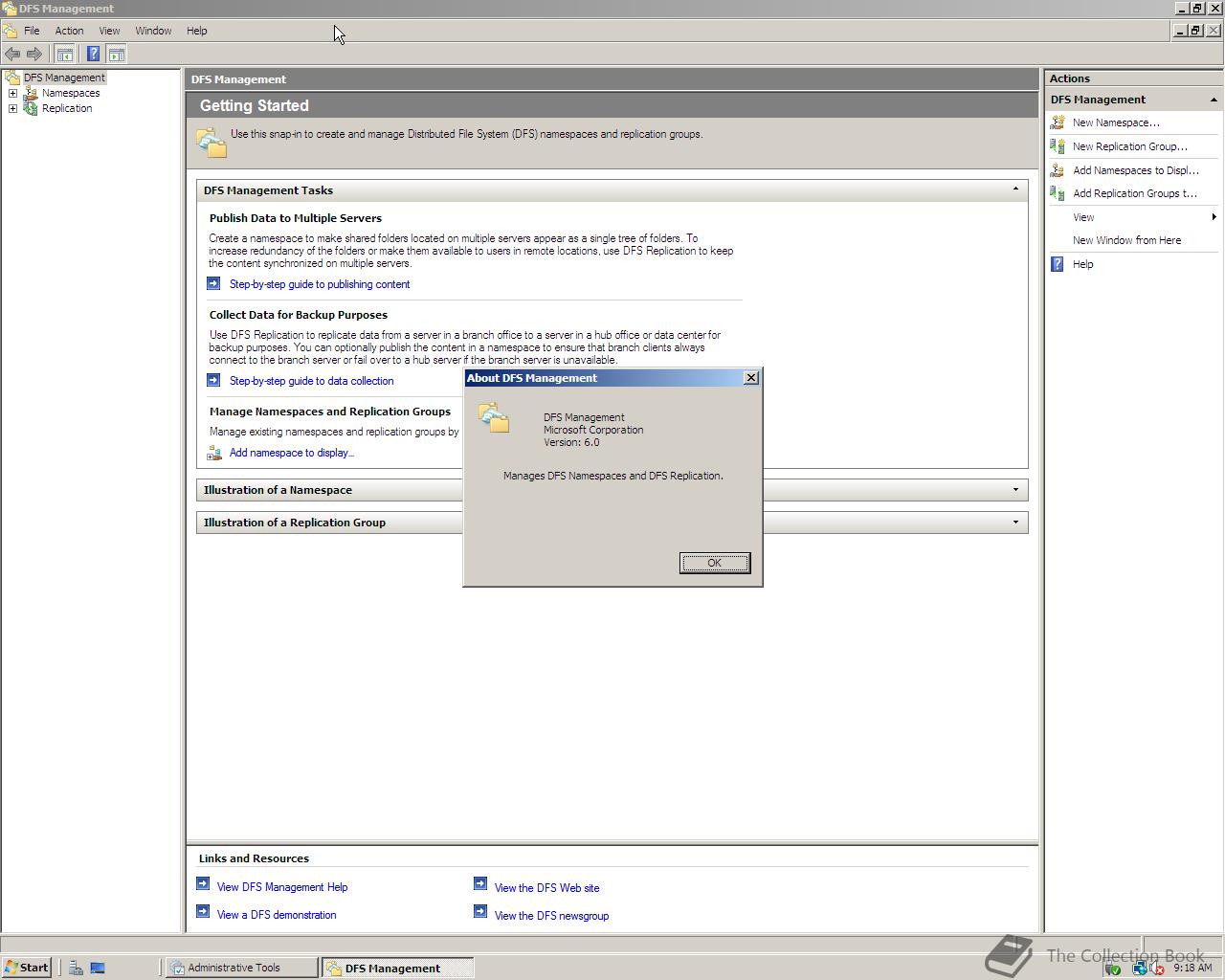Click the Namespaces tree icon

point(31,93)
